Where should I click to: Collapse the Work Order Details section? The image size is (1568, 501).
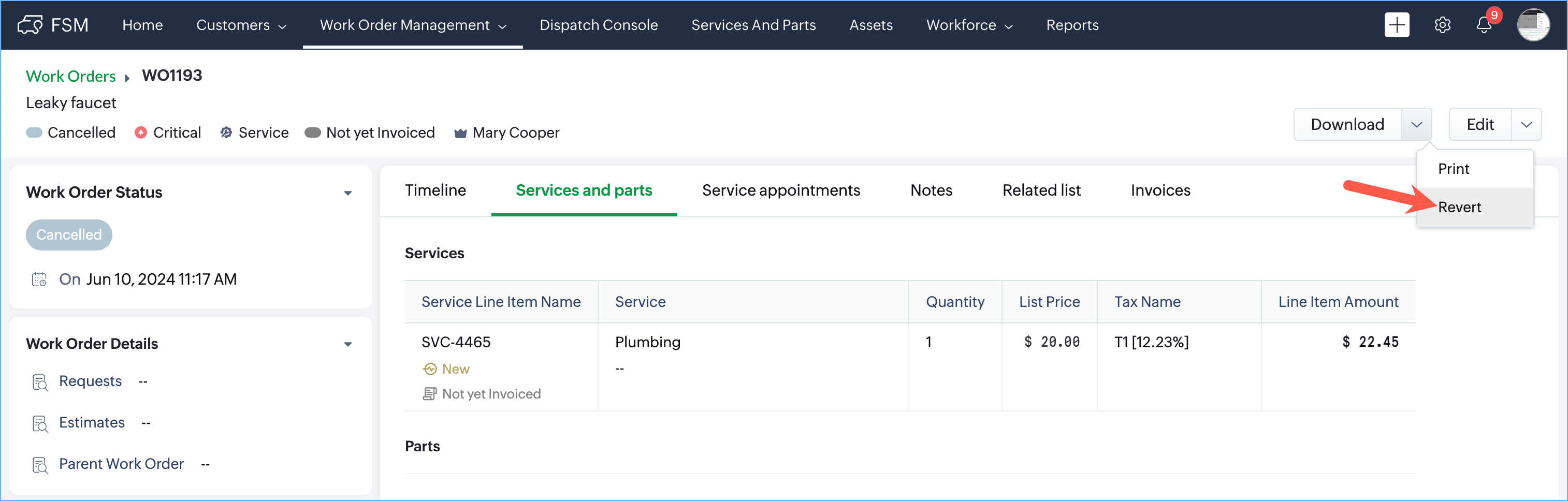pos(347,344)
